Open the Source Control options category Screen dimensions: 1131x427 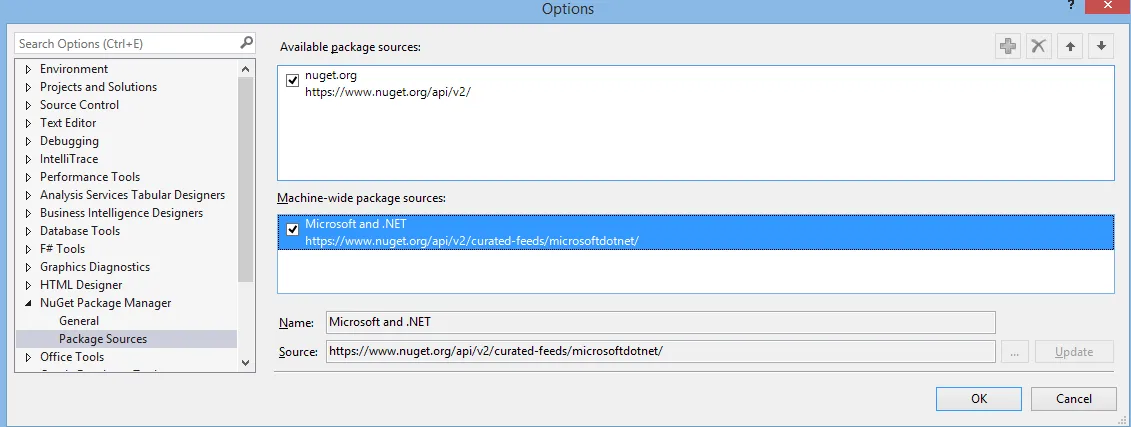(x=79, y=105)
